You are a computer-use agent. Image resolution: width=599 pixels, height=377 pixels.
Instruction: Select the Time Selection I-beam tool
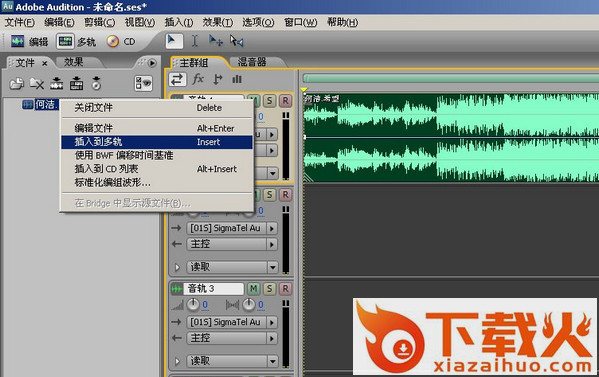point(194,41)
